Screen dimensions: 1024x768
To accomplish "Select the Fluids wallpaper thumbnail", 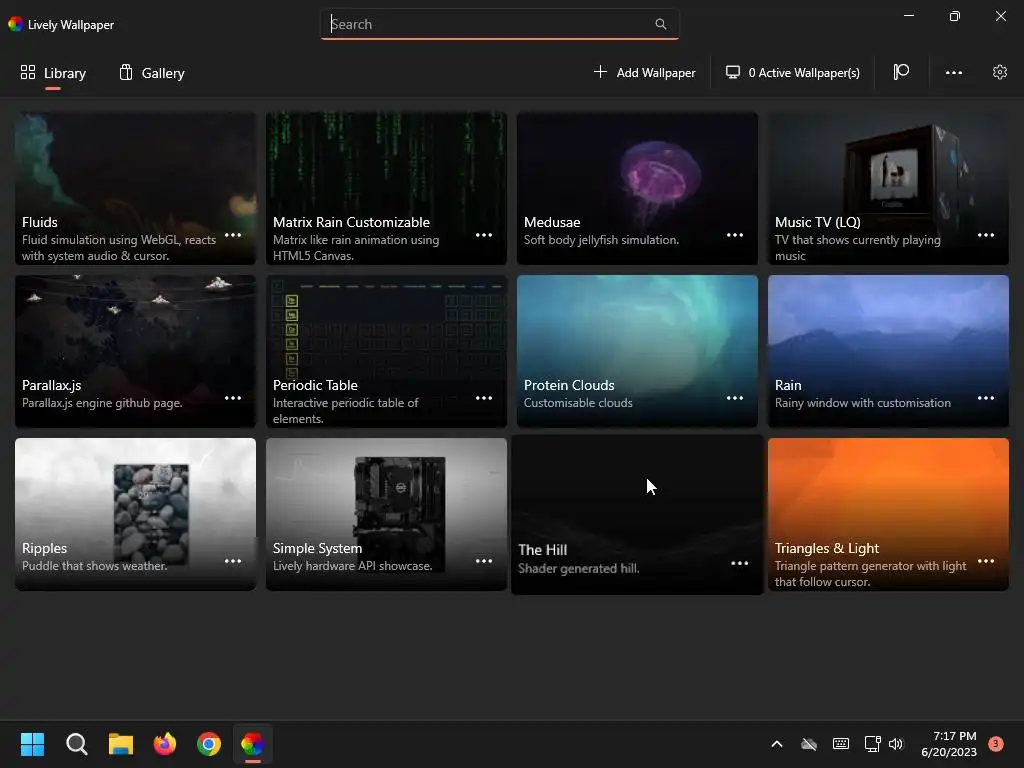I will 135,188.
